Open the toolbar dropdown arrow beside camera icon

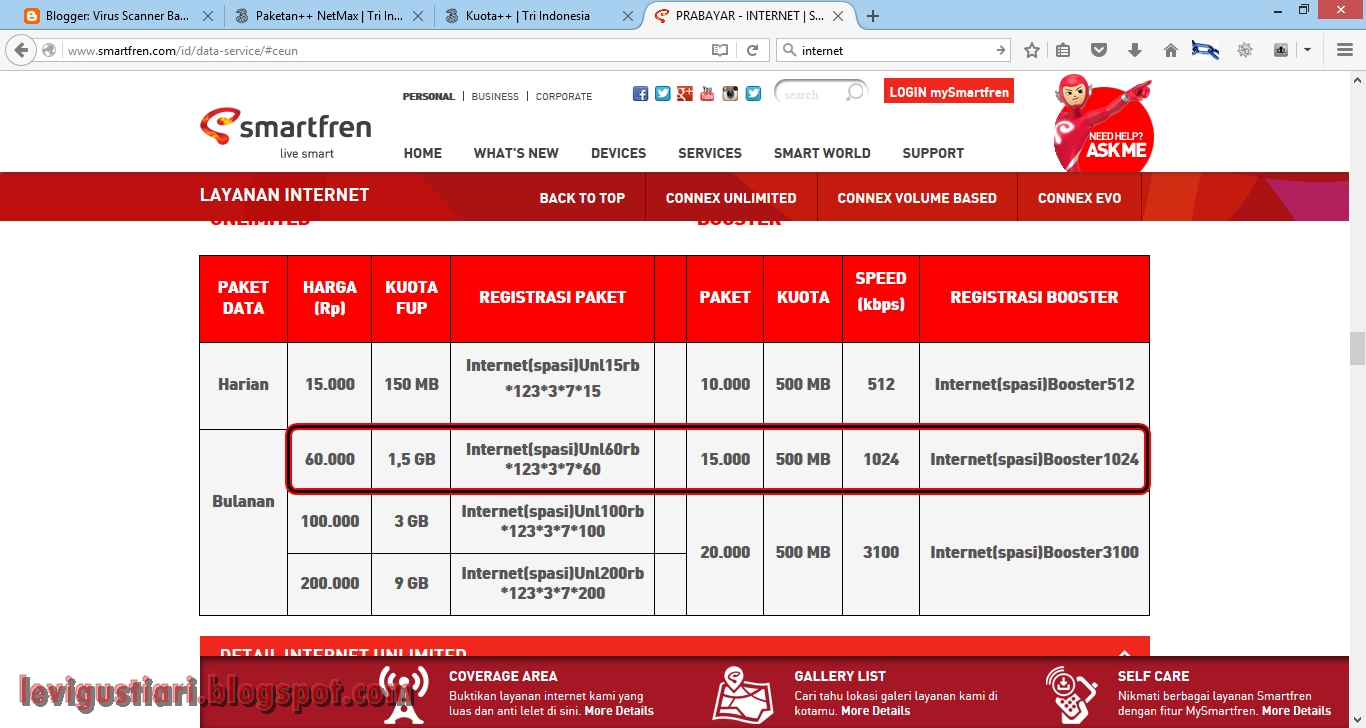1307,50
